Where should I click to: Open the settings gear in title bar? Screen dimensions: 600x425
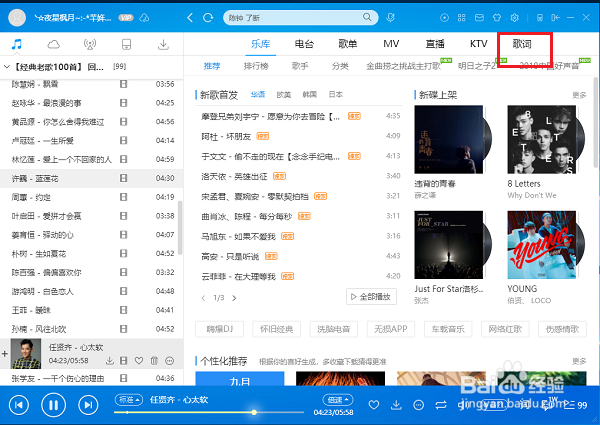coord(514,18)
